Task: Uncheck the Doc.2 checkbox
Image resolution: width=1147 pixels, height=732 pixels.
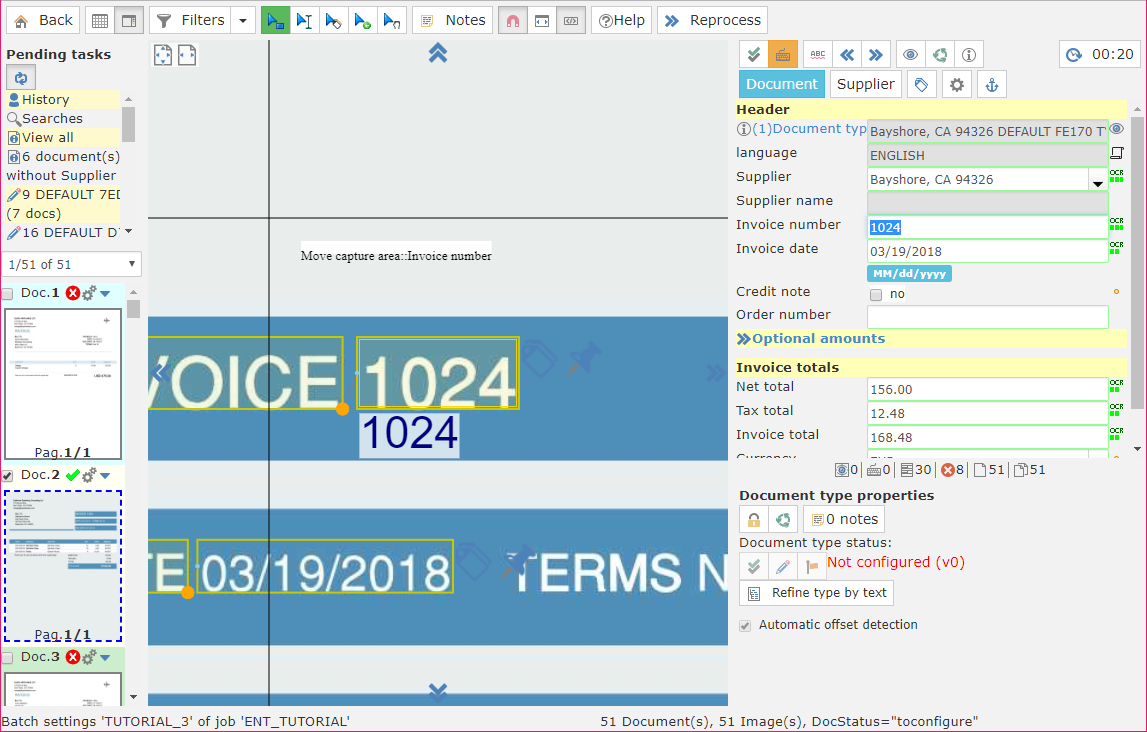Action: pyautogui.click(x=8, y=476)
